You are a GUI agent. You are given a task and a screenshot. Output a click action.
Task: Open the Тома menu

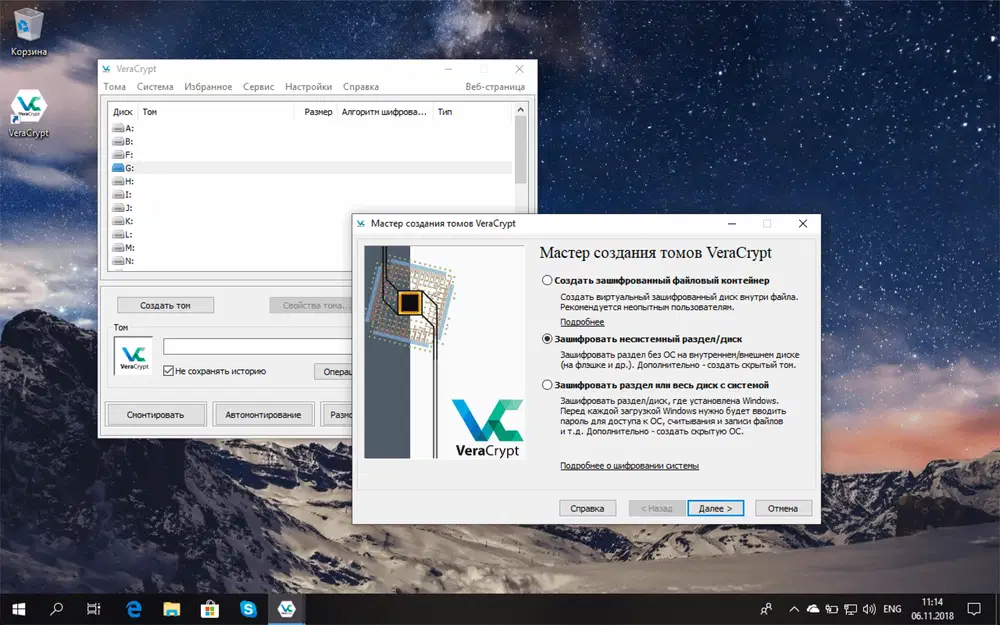click(x=115, y=87)
